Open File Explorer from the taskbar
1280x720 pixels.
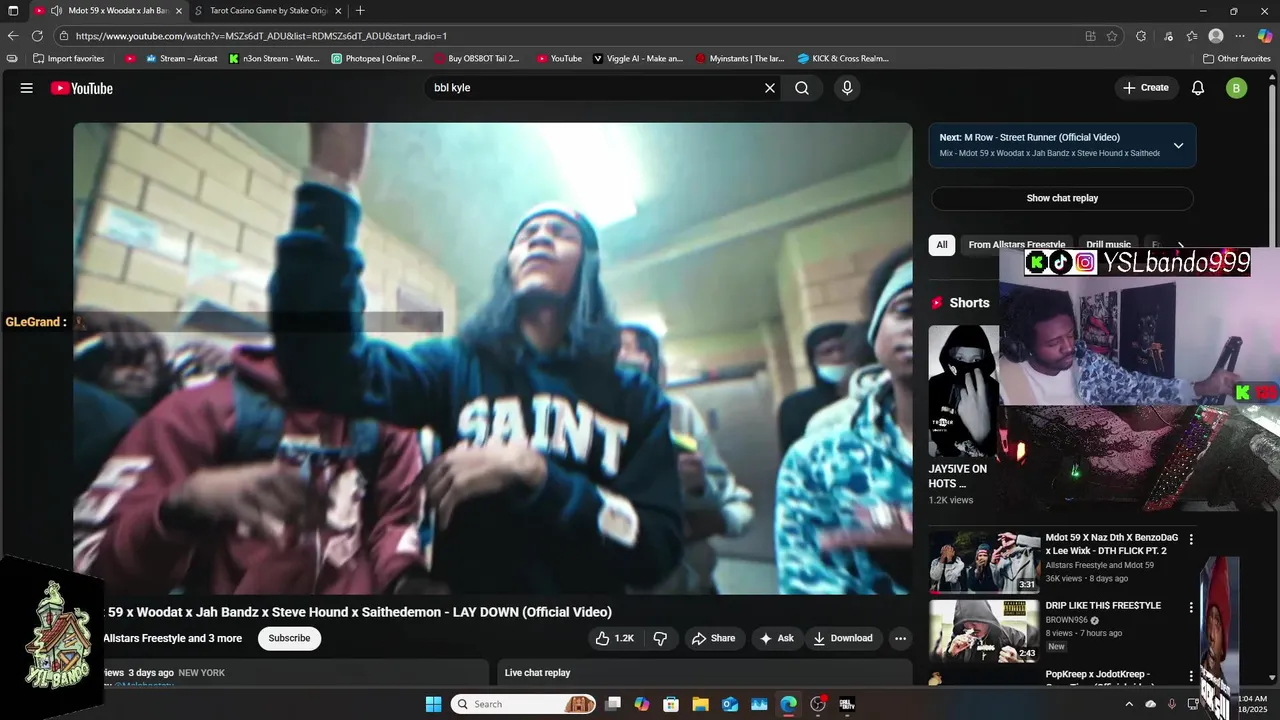click(x=700, y=704)
